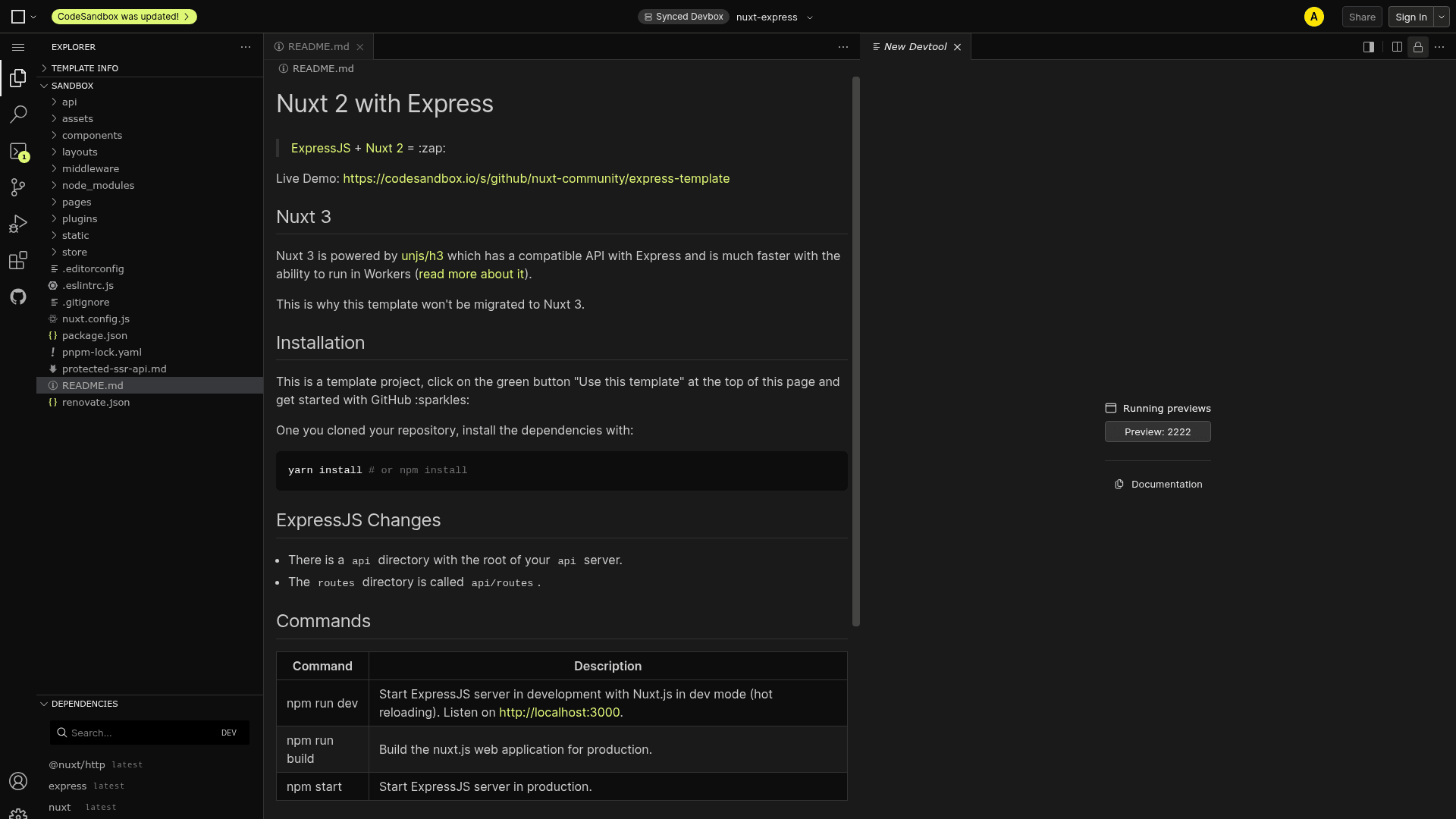The width and height of the screenshot is (1456, 819).
Task: Toggle the secondary sidebar layout icon
Action: [1369, 47]
